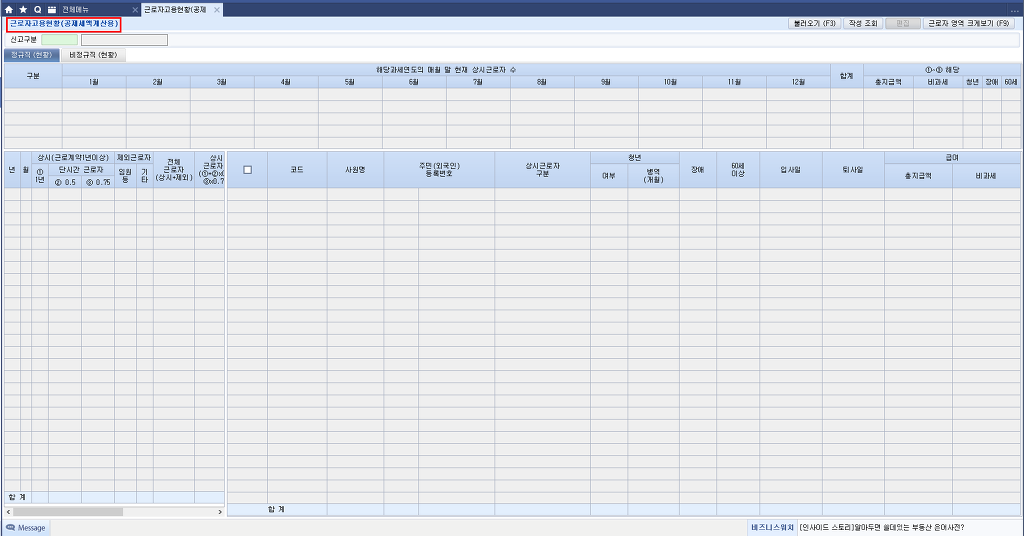
Task: Click the 1월 column header
Action: (94, 82)
